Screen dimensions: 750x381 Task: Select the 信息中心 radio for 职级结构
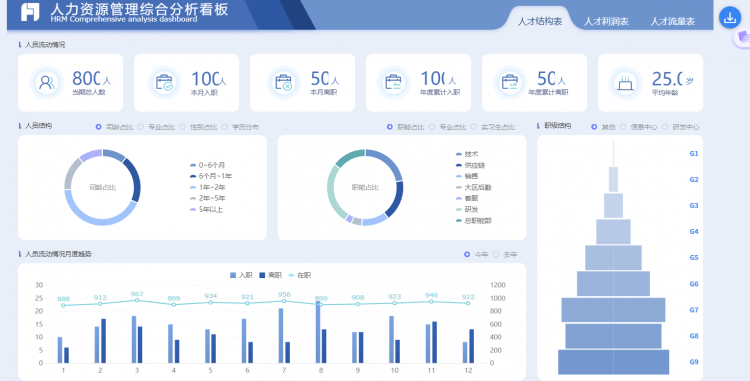[623, 127]
